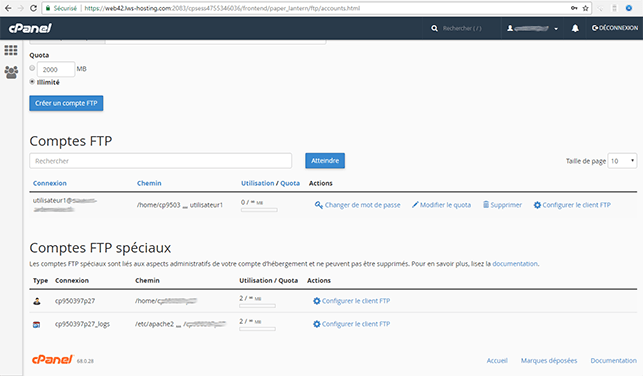Click Créer un compte FTP button
Screen dimensions: 643x376
click(x=66, y=103)
